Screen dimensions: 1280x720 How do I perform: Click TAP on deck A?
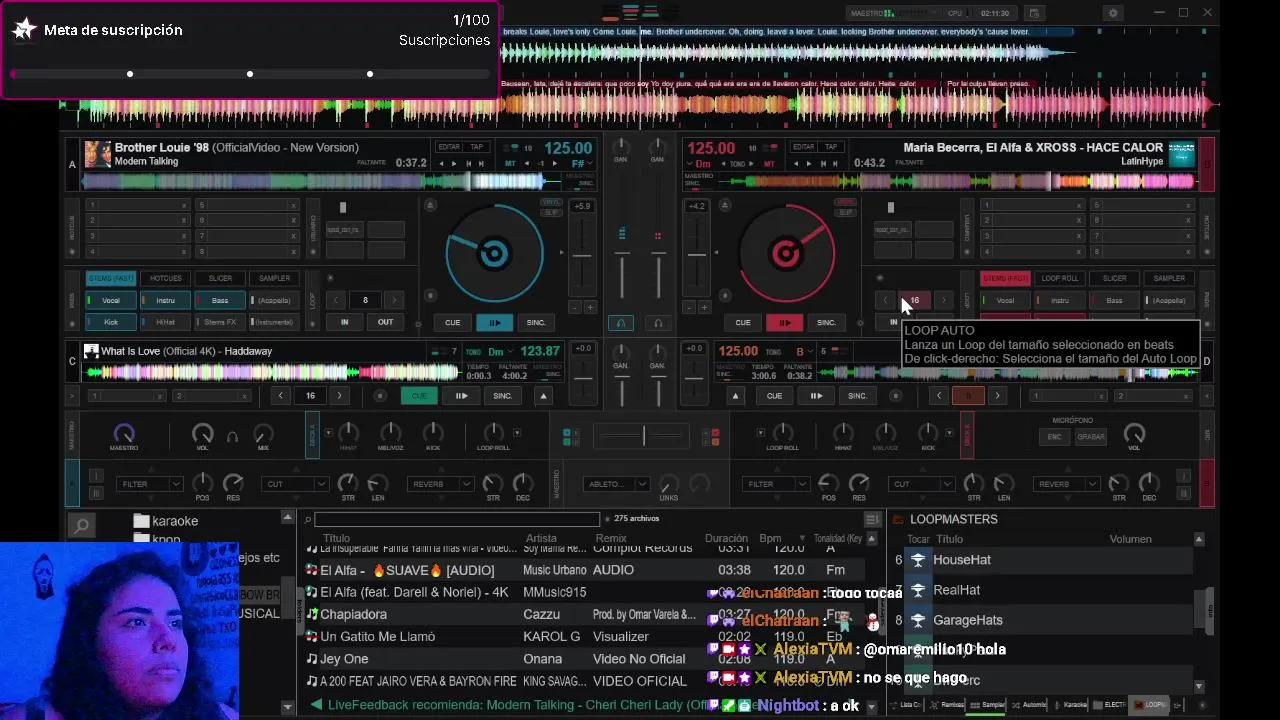click(476, 147)
